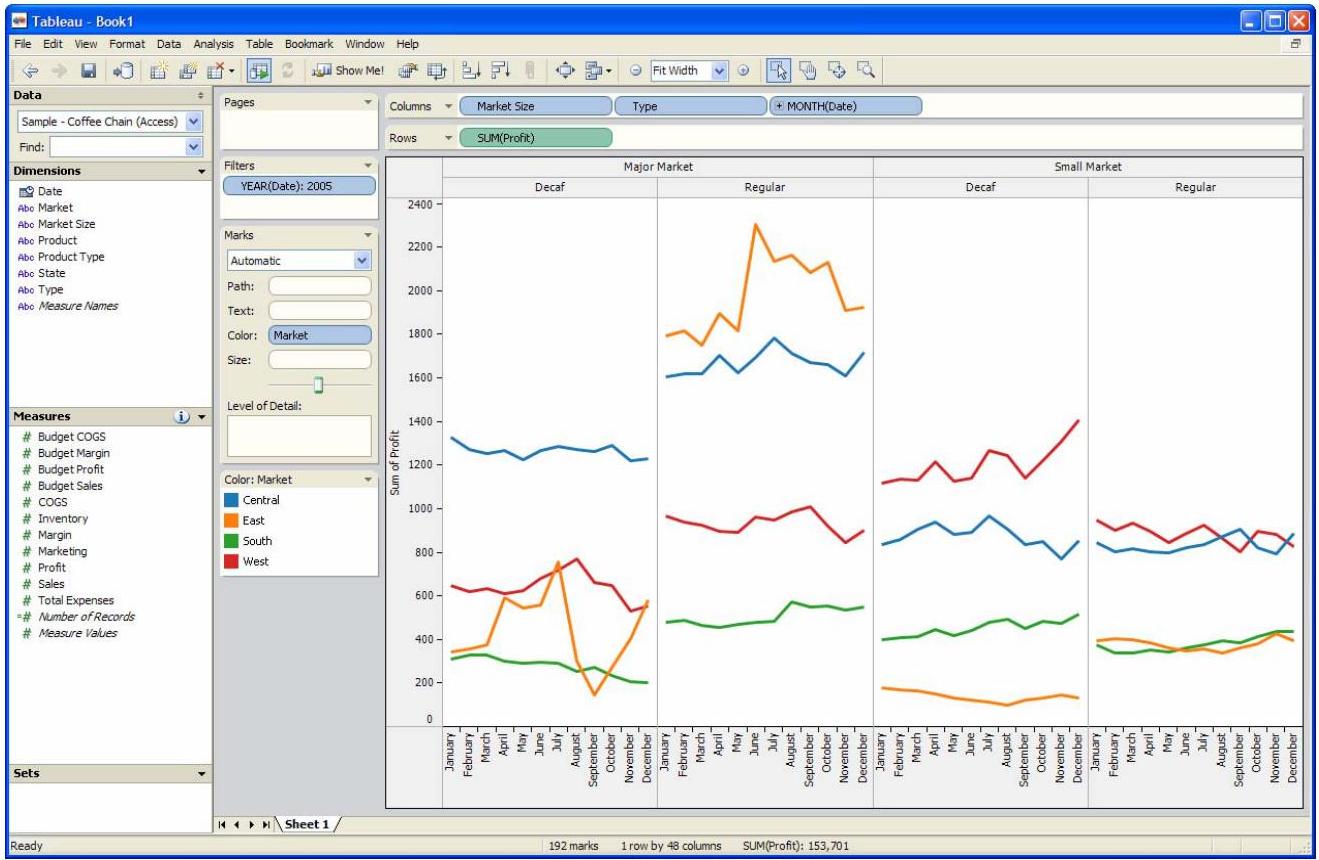Screen dimensions: 1319x860
Task: Toggle the auto updates toolbar button
Action: pos(258,71)
